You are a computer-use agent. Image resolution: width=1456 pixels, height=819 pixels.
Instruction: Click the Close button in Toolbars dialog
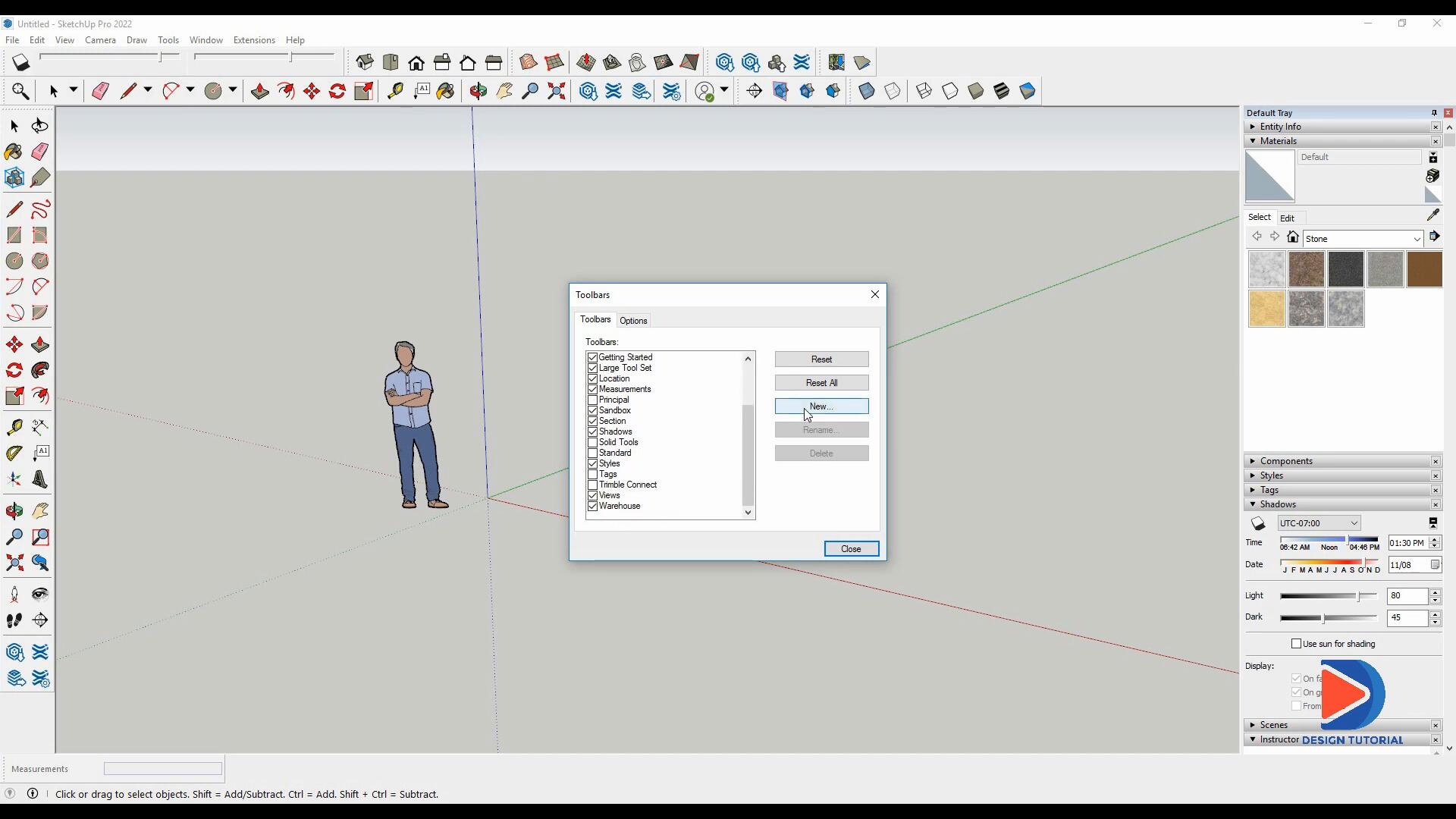pyautogui.click(x=851, y=549)
